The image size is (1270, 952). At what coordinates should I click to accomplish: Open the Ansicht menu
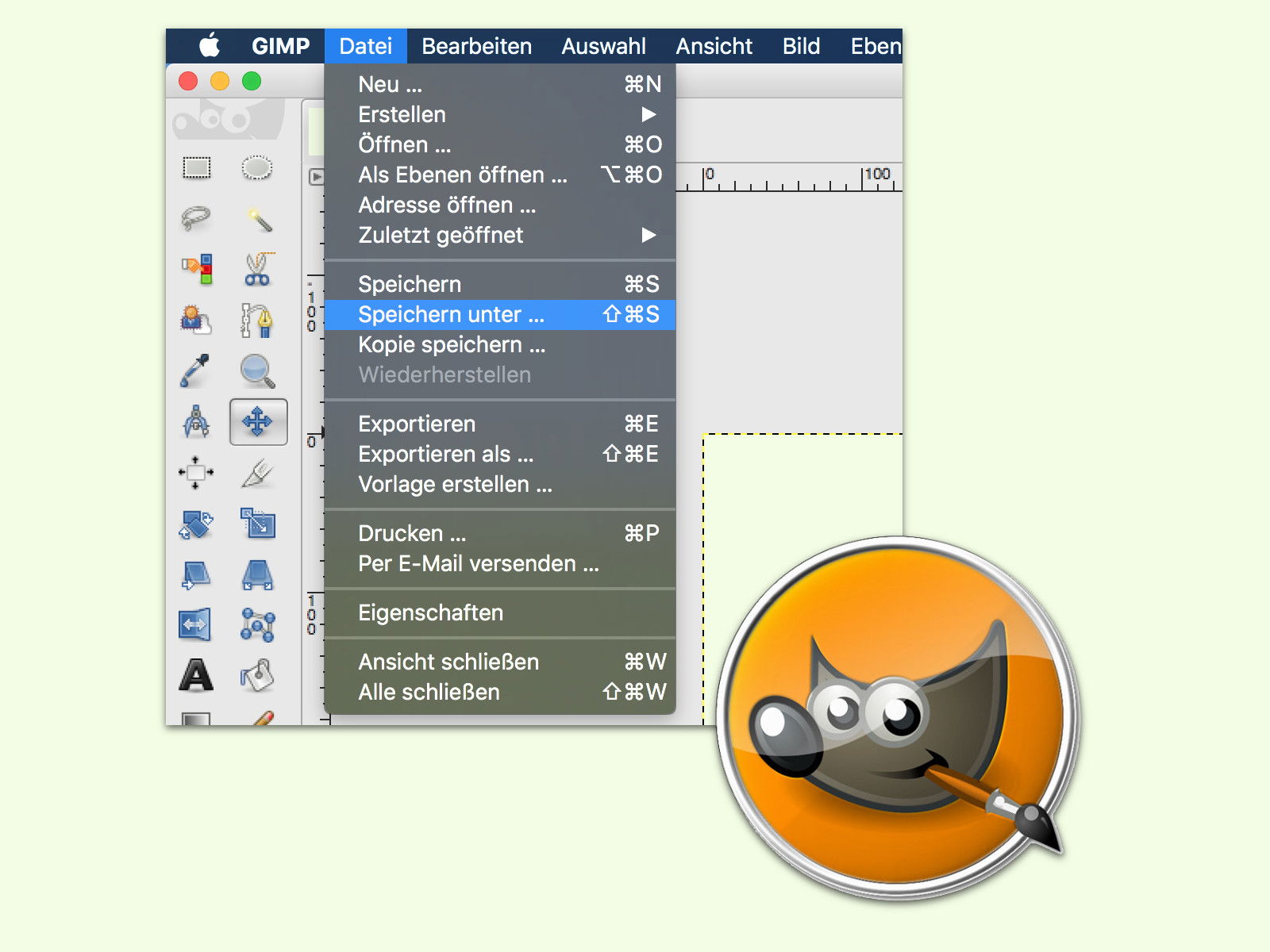coord(714,46)
